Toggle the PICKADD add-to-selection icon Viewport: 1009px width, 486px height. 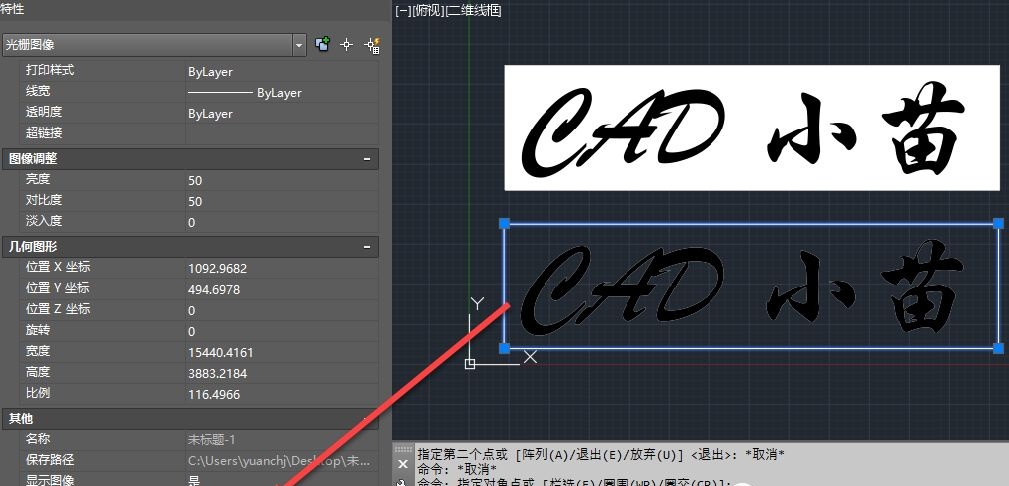(x=322, y=44)
